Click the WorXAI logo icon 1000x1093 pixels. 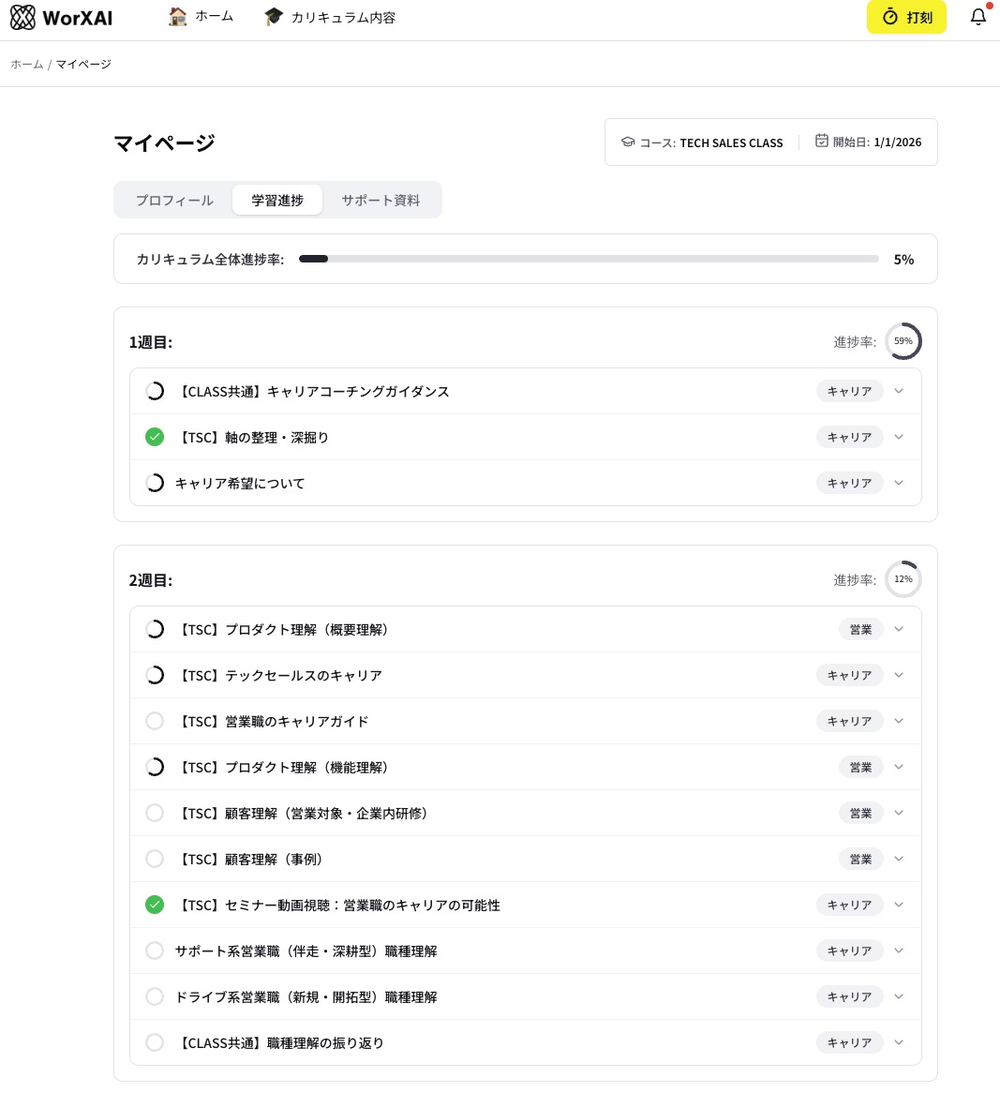tap(22, 17)
